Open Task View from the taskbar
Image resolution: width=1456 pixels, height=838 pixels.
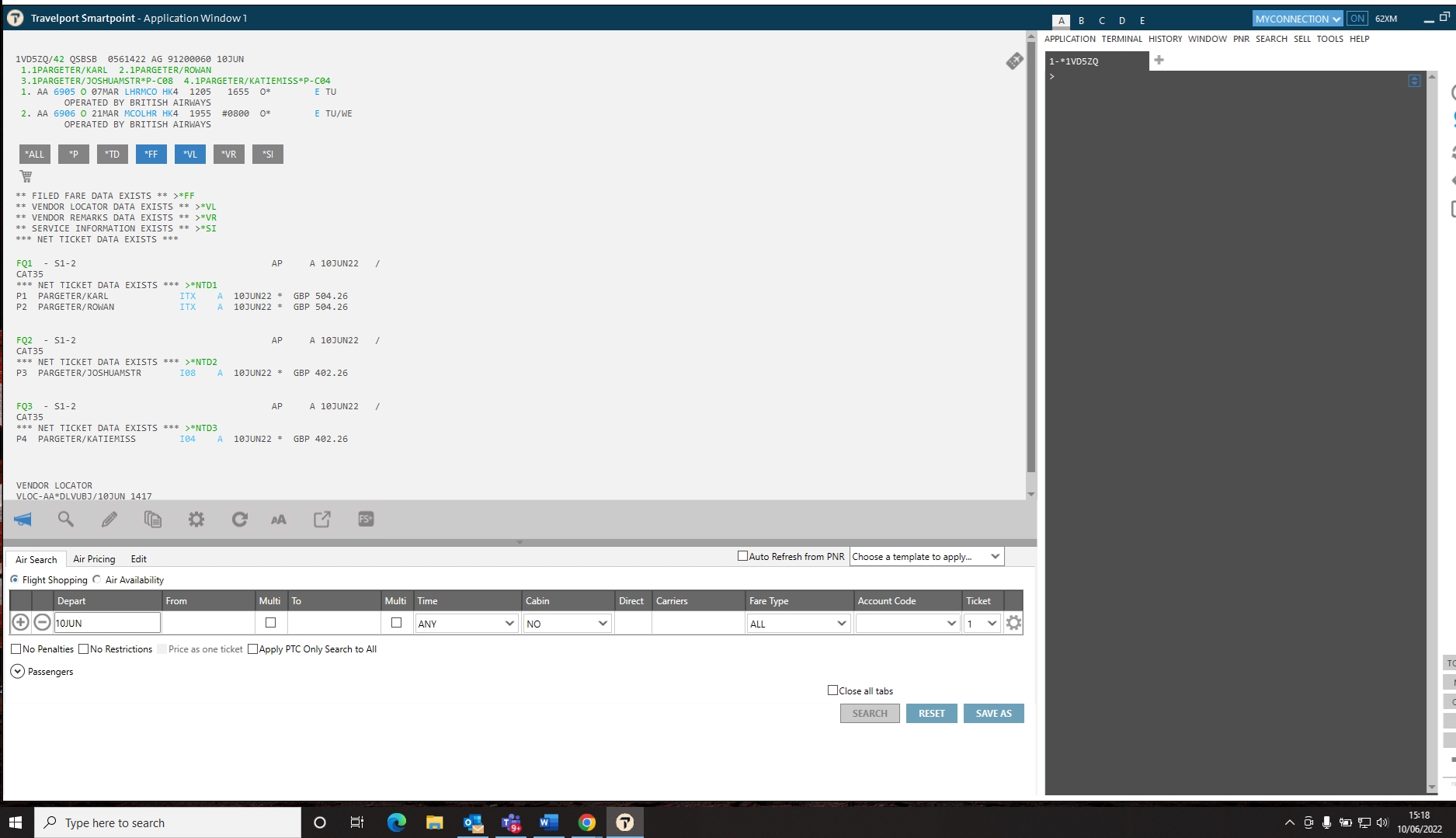click(x=357, y=822)
